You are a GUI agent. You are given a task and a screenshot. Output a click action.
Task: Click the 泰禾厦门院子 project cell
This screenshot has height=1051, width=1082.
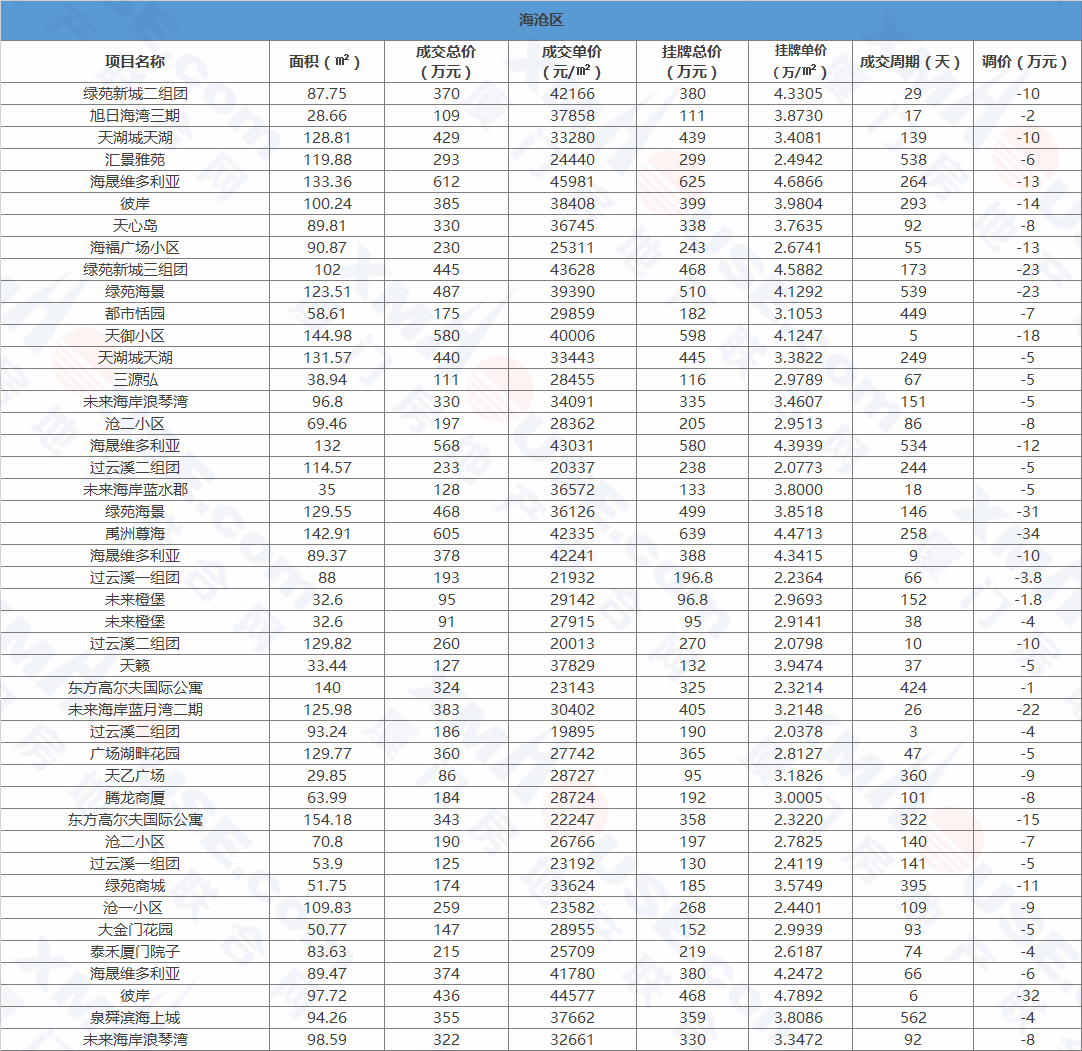(x=135, y=952)
